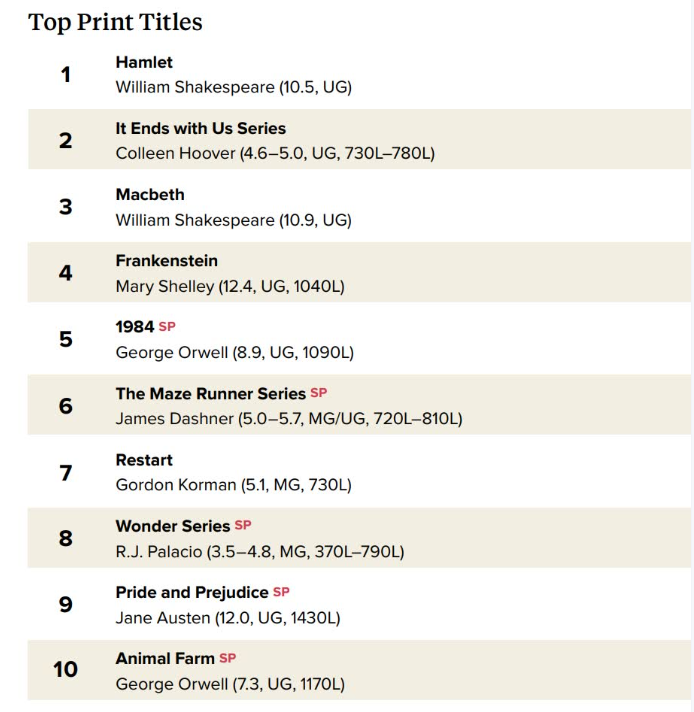Open the Macbeth title entry

pyautogui.click(x=150, y=195)
